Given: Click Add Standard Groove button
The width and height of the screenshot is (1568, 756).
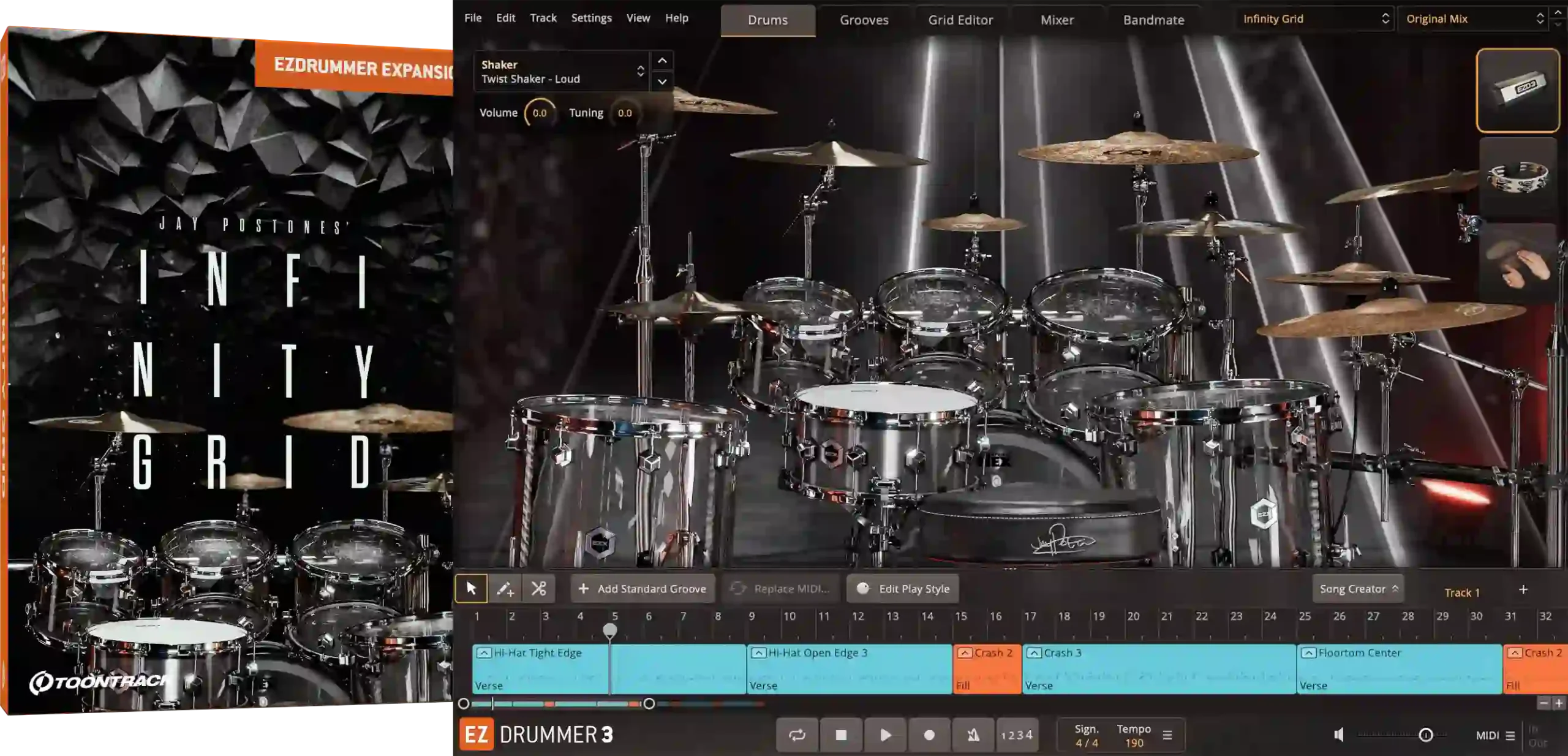Looking at the screenshot, I should [643, 588].
